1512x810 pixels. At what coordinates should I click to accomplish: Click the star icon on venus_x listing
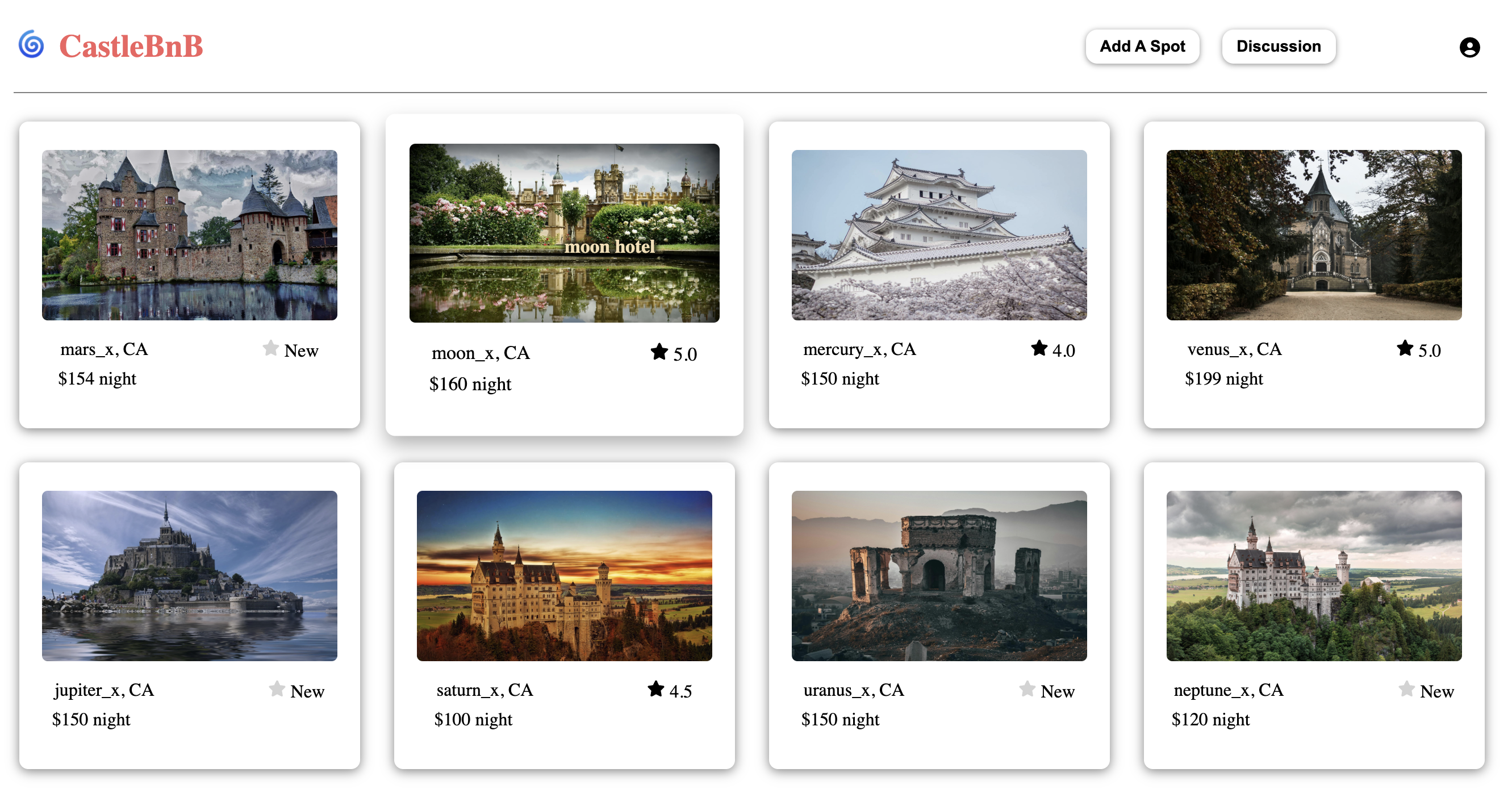pos(1405,348)
